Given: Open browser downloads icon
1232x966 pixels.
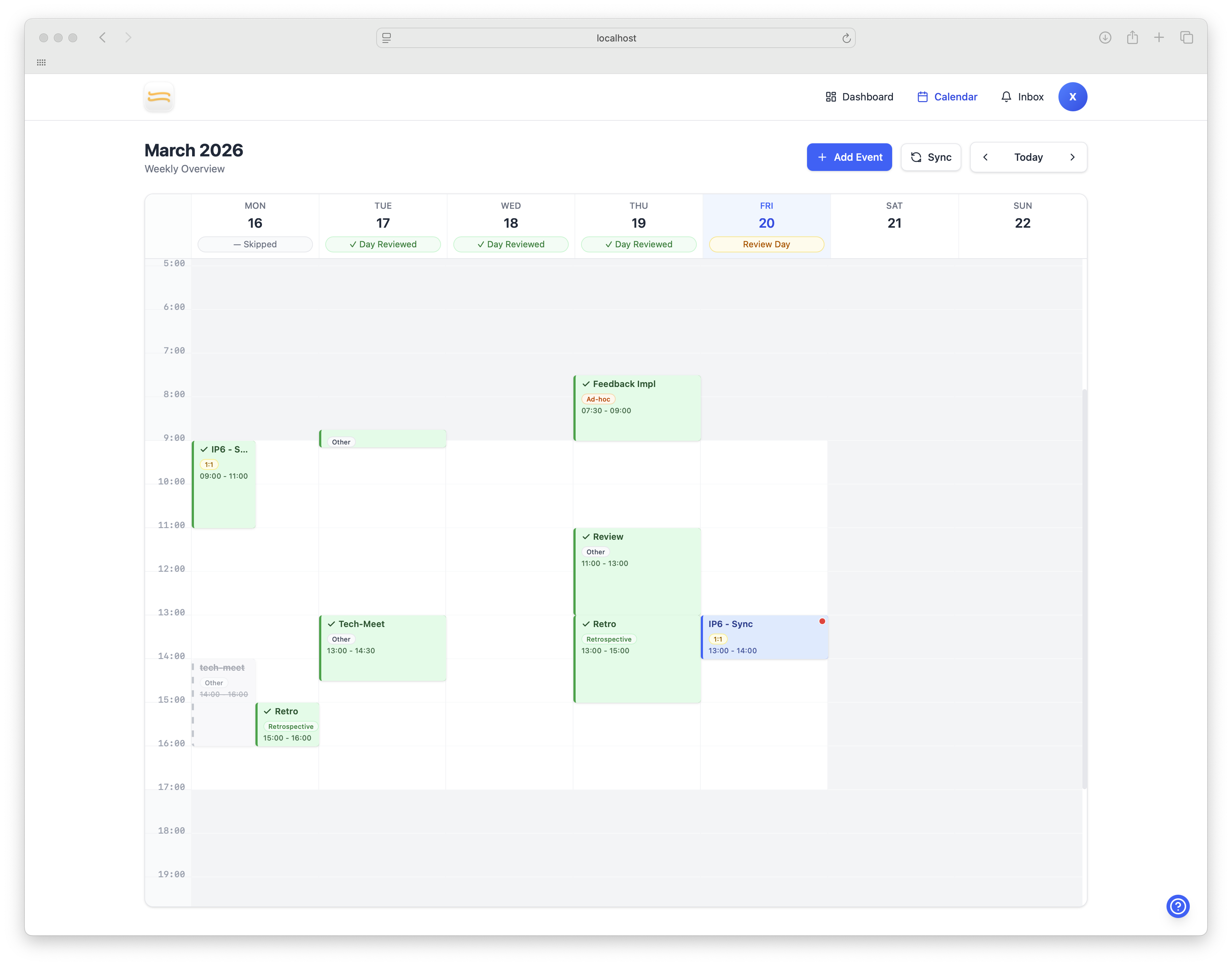Looking at the screenshot, I should (x=1105, y=38).
